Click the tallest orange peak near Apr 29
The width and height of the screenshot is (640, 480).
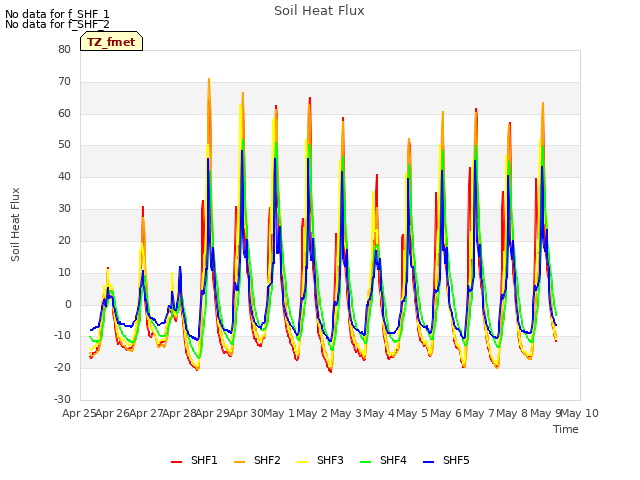pos(209,79)
